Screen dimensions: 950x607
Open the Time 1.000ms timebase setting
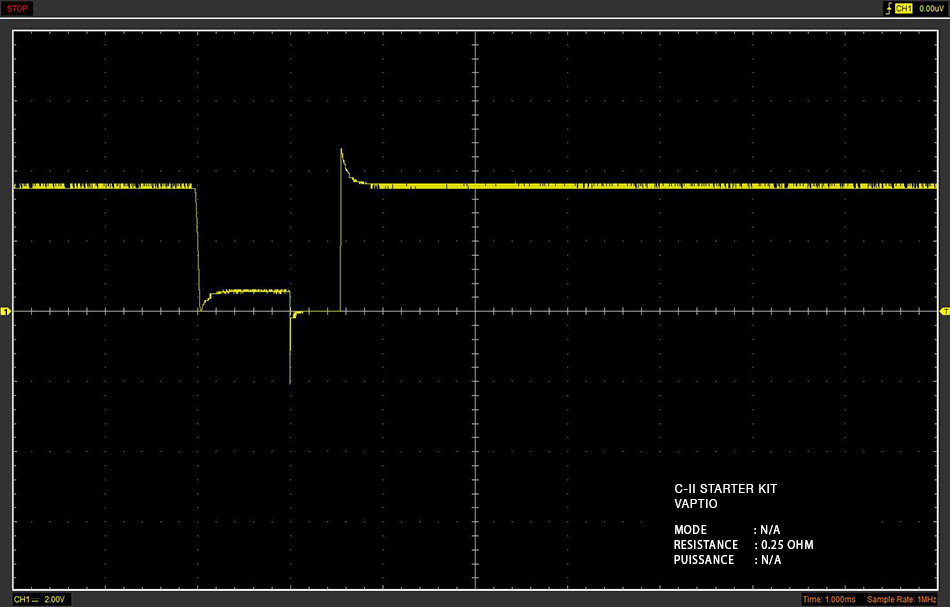click(829, 599)
